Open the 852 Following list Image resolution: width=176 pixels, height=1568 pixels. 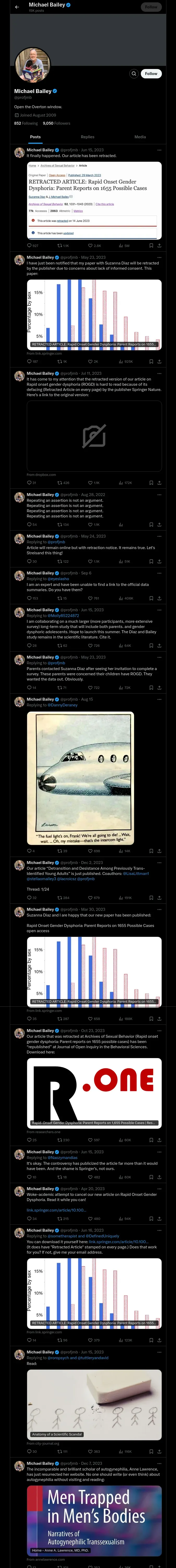pos(26,123)
